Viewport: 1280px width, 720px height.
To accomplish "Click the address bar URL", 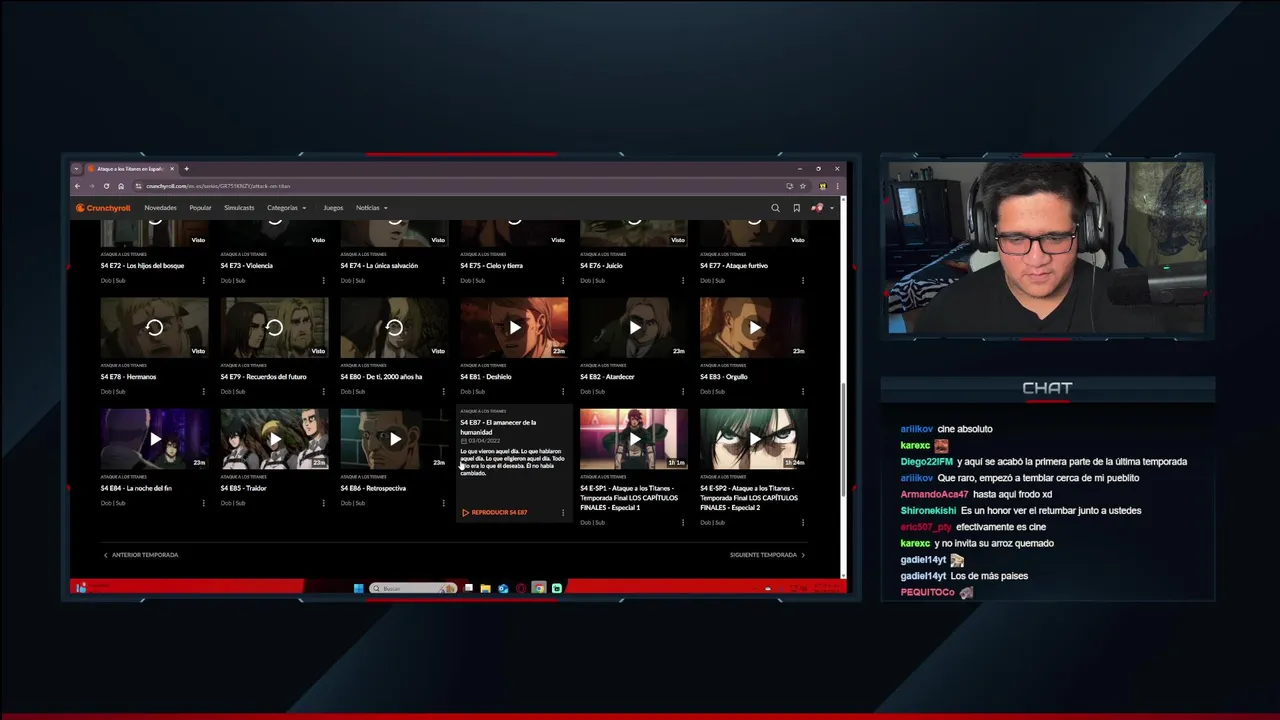I will click(x=218, y=186).
